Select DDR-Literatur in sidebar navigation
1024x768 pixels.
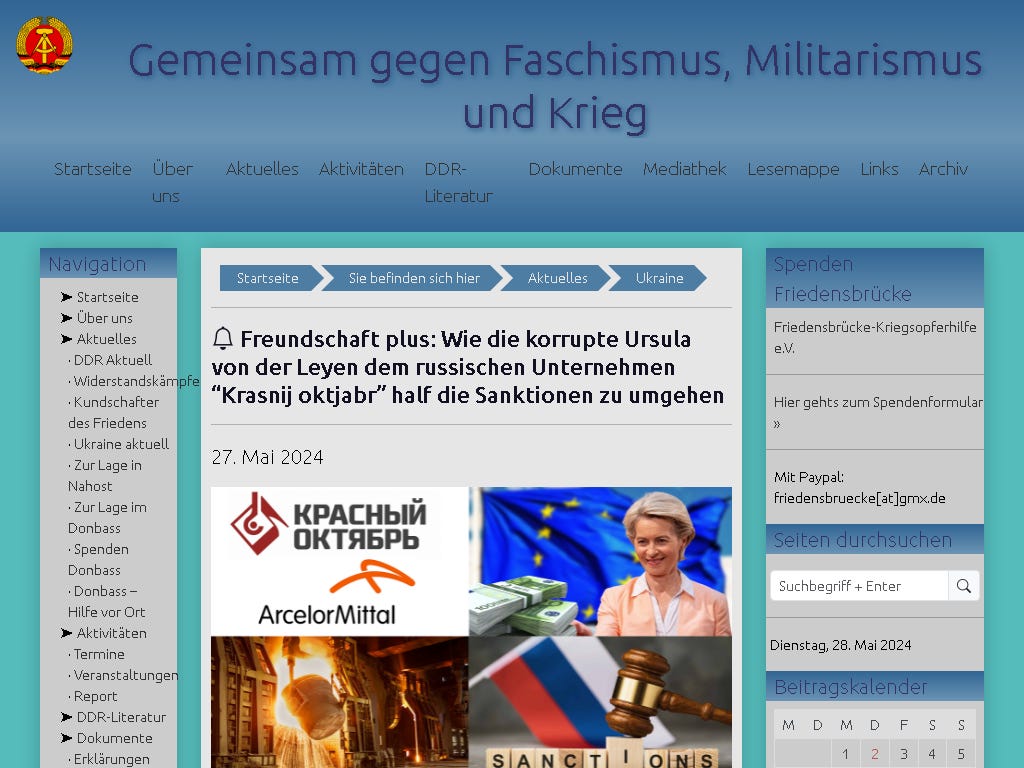[x=121, y=717]
